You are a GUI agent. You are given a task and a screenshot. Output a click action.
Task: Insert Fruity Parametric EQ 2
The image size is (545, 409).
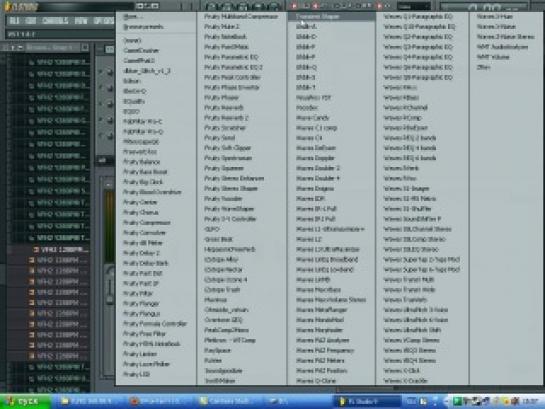tap(233, 67)
